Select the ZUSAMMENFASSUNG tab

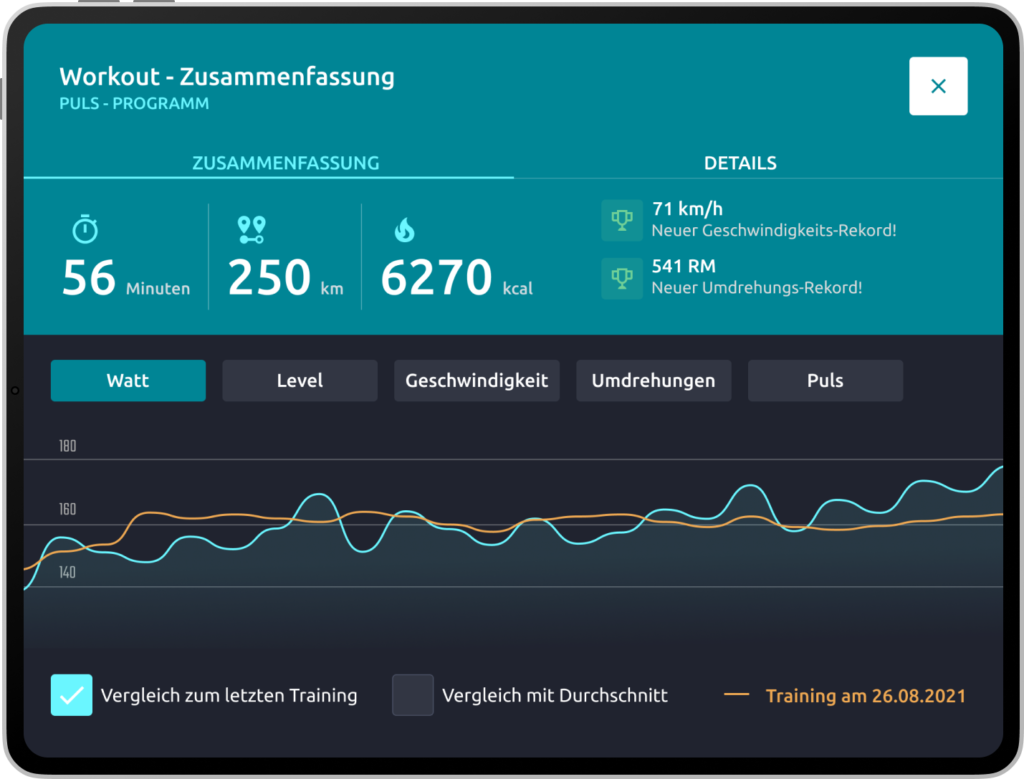tap(285, 163)
